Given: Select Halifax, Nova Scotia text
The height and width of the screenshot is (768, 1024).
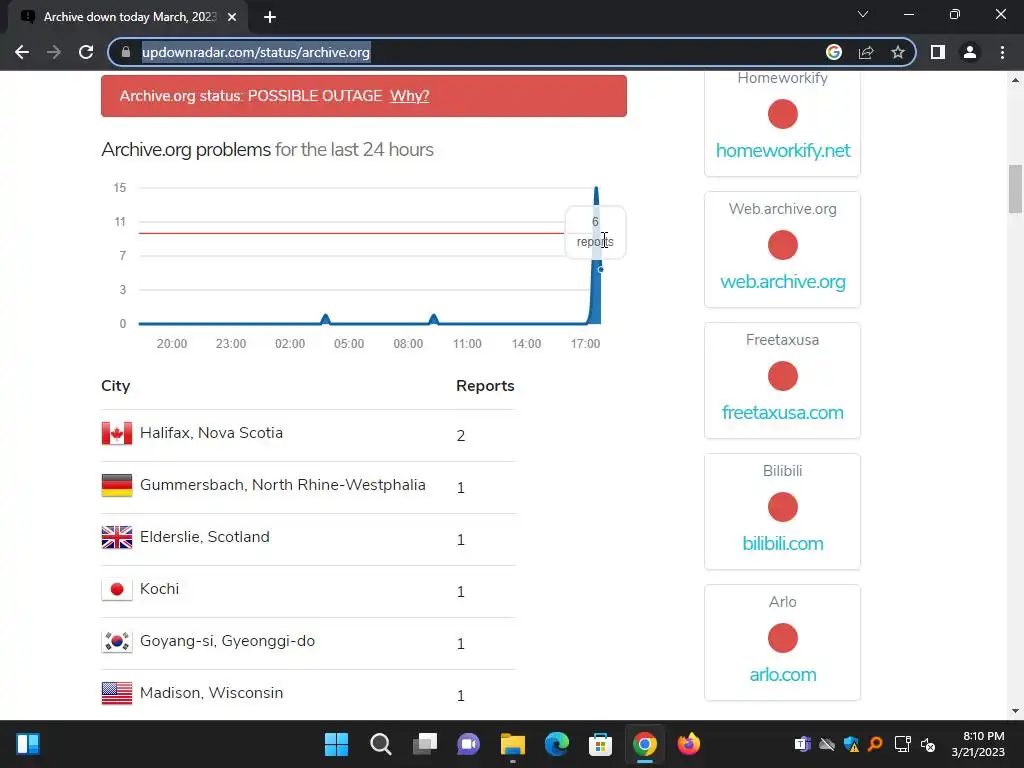Looking at the screenshot, I should pos(212,433).
